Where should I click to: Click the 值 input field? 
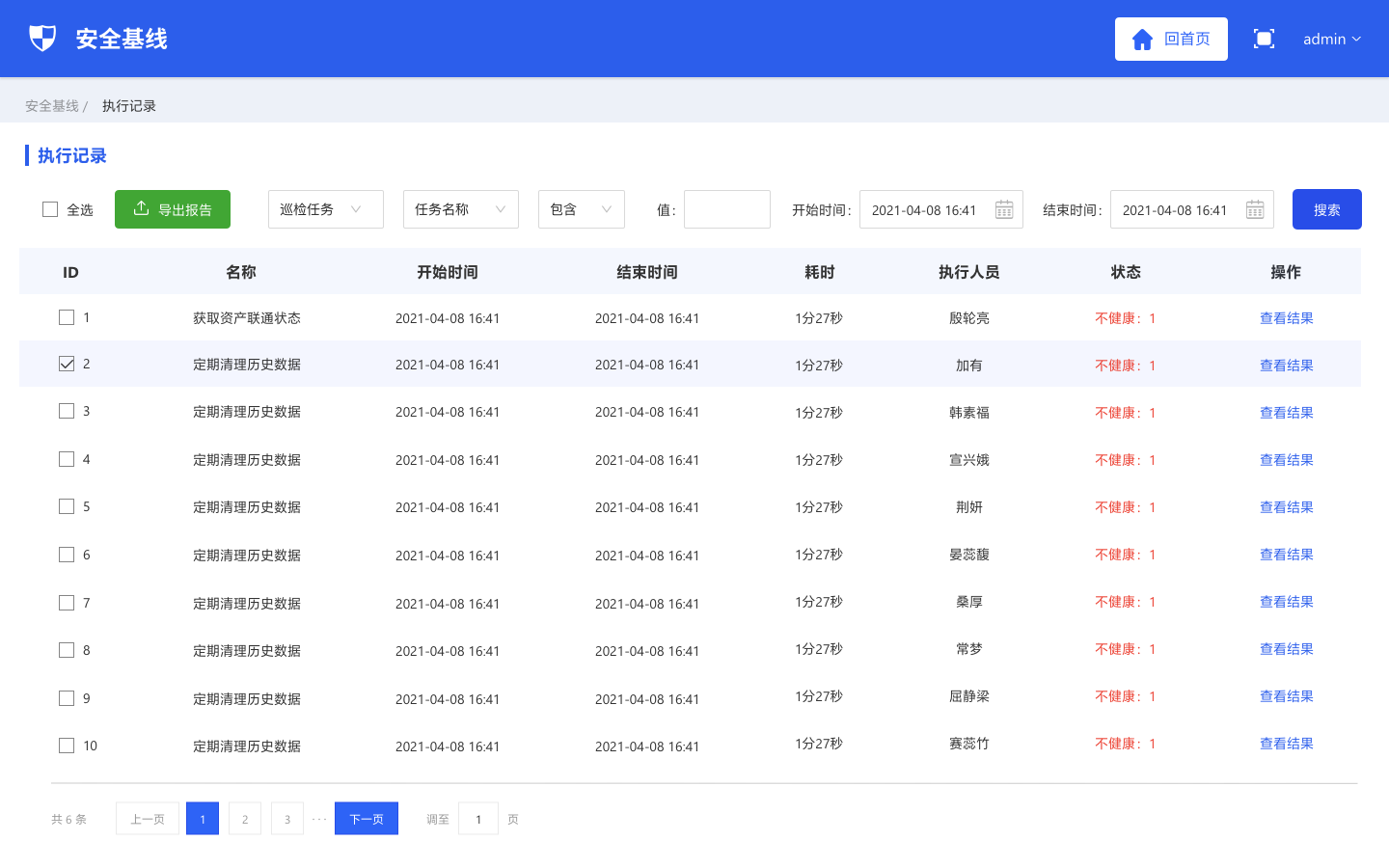pos(727,209)
